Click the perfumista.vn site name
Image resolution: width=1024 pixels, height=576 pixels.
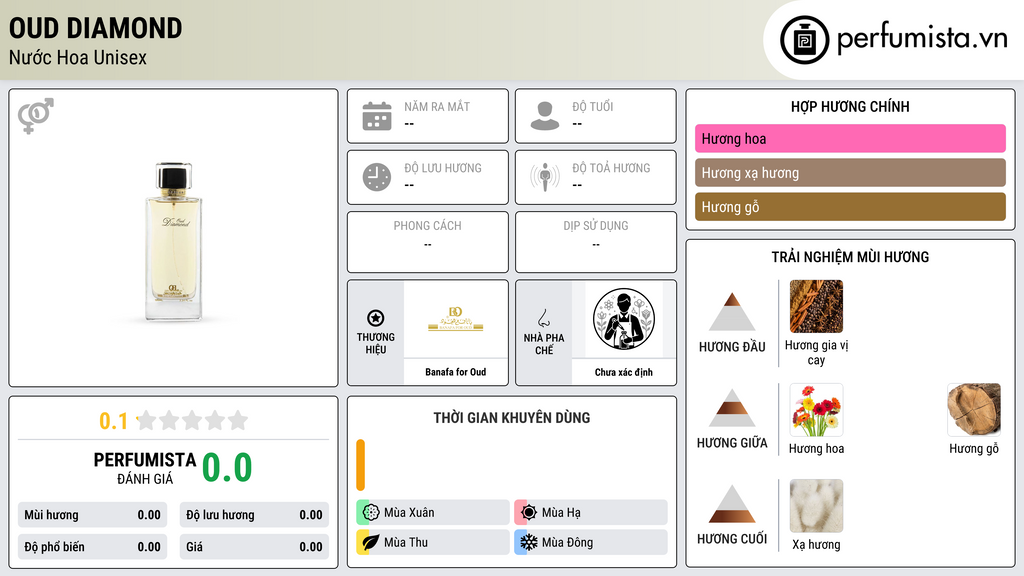(922, 39)
